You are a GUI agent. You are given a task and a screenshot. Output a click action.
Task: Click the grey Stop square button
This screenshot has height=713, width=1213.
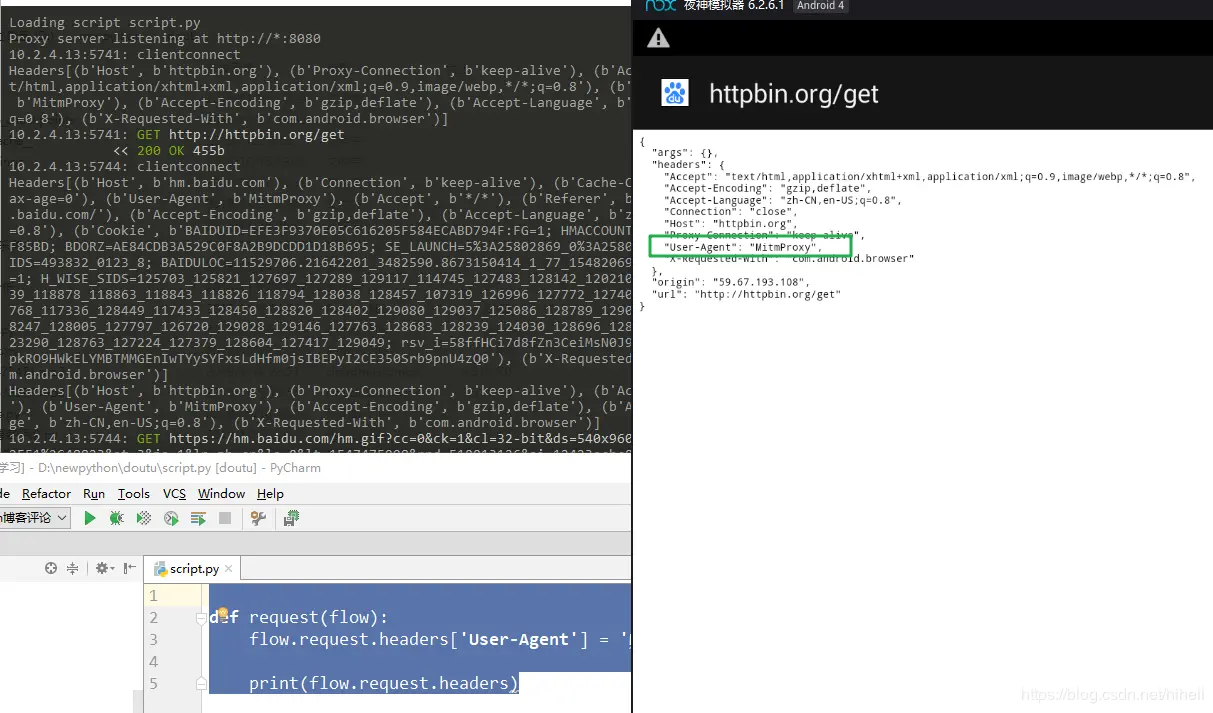point(225,518)
